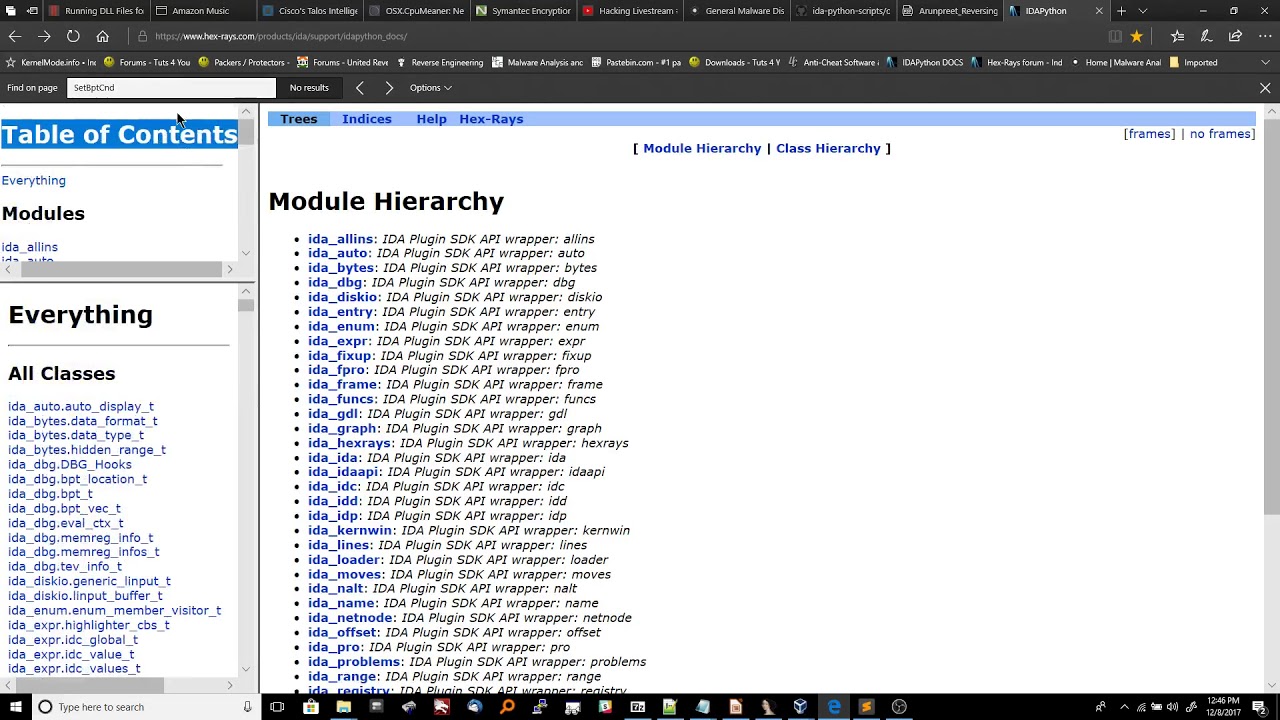Viewport: 1280px width, 720px height.
Task: Open ida_dbg.bpt_t class link
Action: tap(50, 494)
